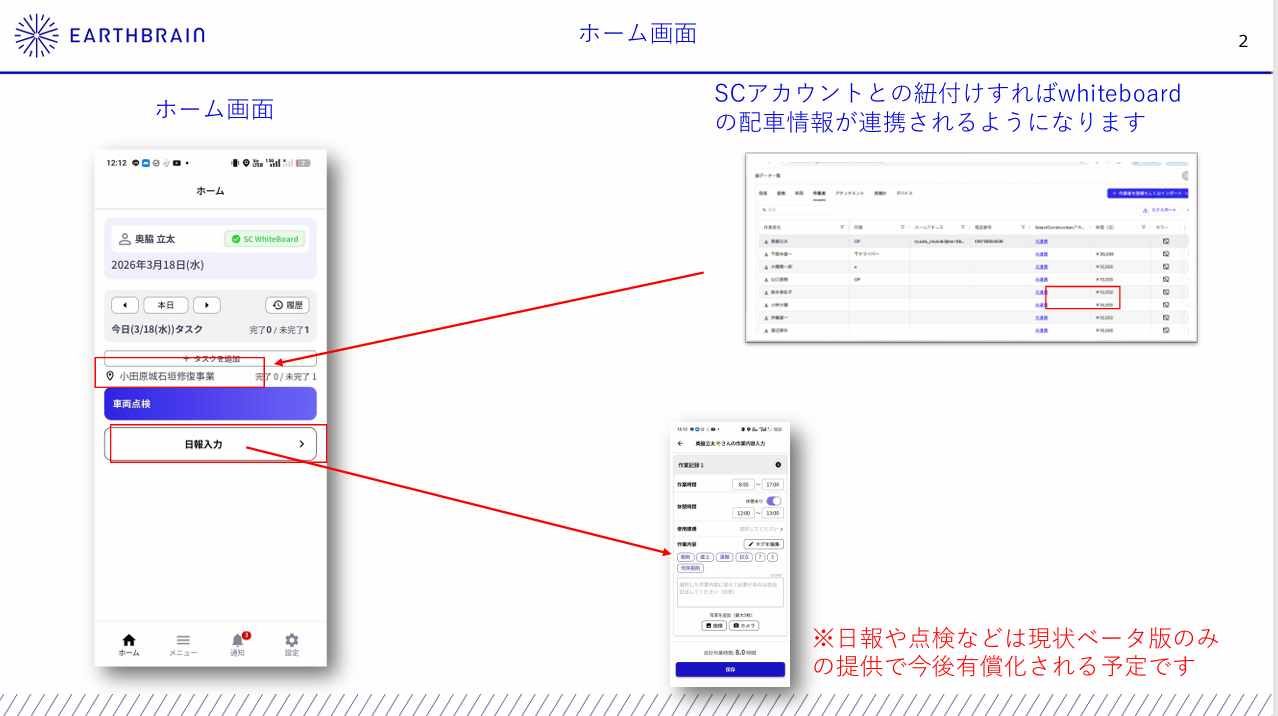Click the color icon in the first worker row
Screen dimensions: 1278x716
tap(1165, 241)
